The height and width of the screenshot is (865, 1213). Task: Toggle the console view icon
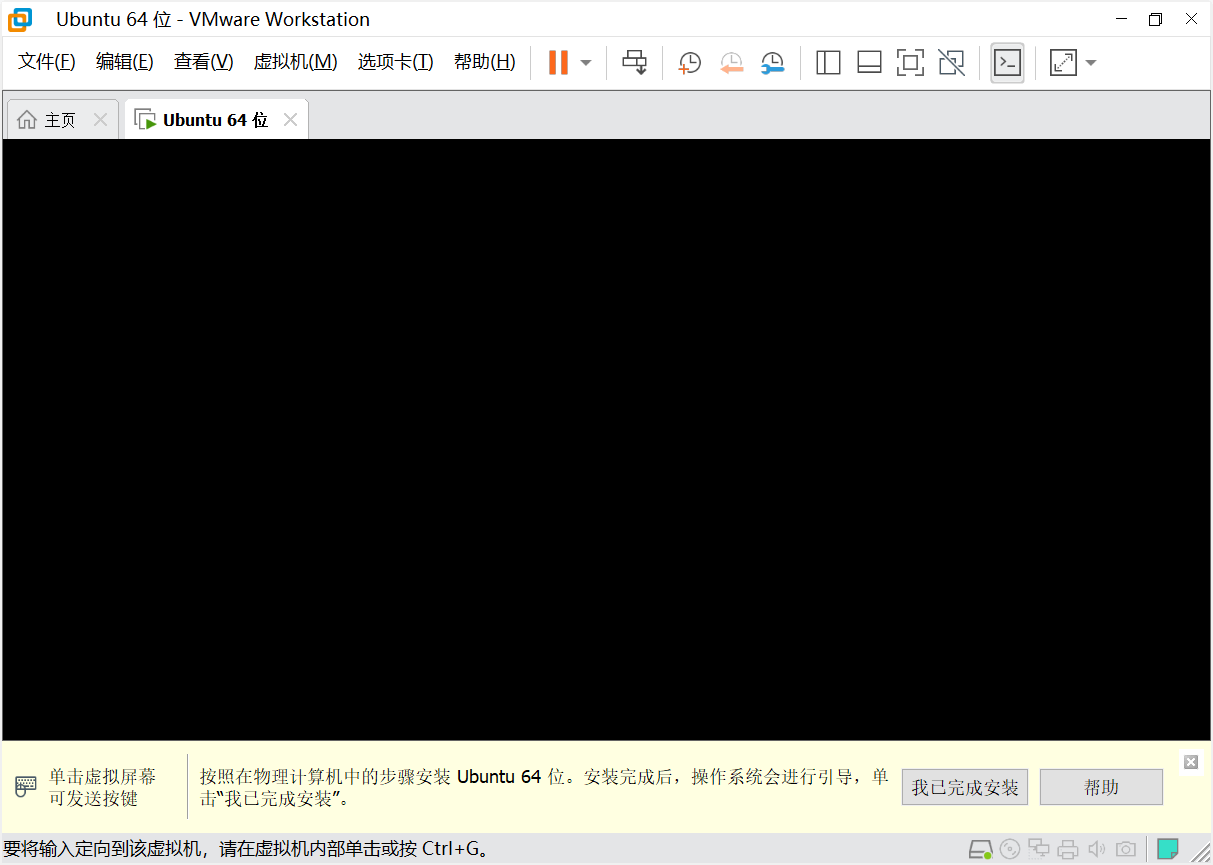click(x=1007, y=63)
